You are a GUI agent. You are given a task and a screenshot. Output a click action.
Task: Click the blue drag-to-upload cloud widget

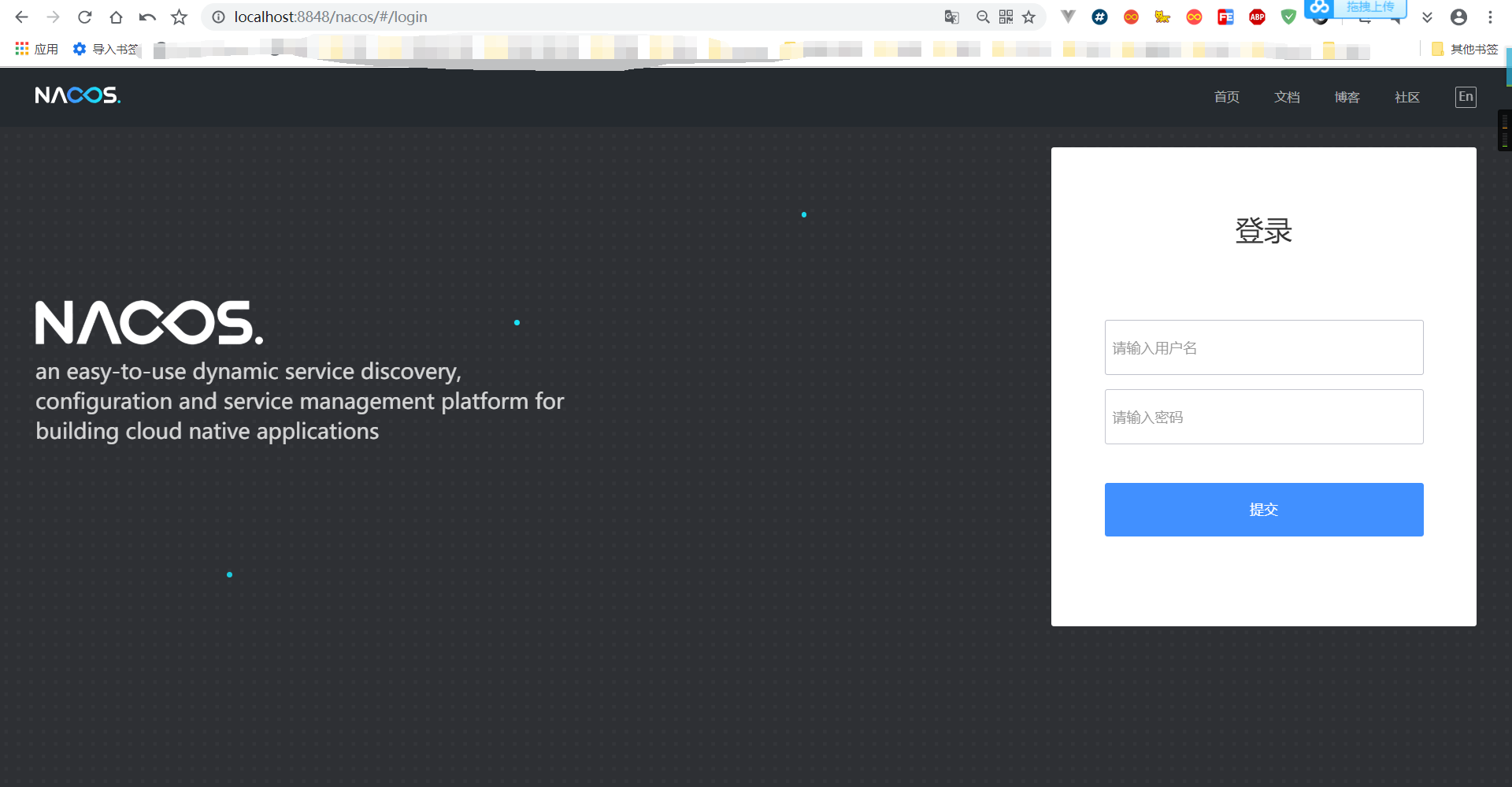[1355, 8]
